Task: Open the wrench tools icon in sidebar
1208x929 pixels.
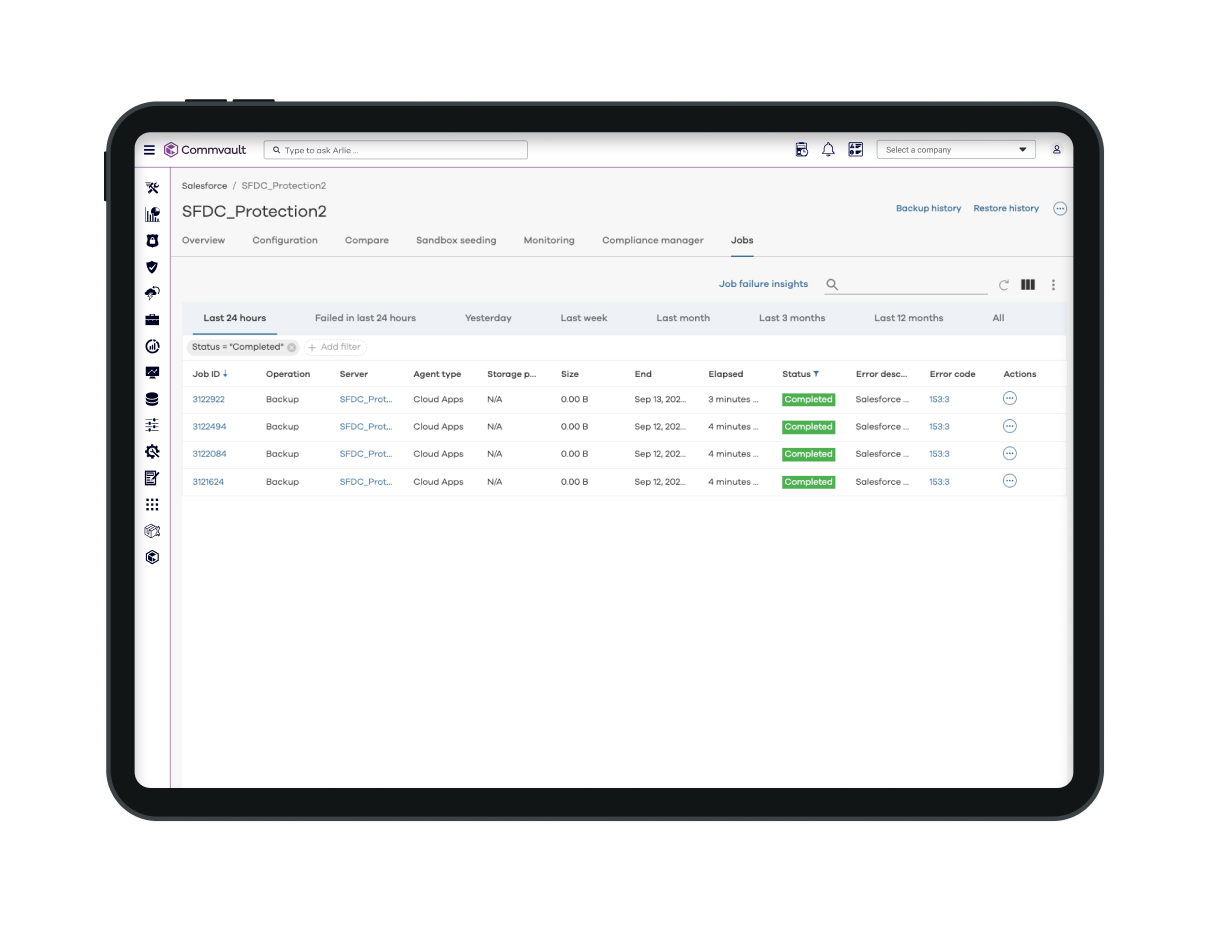Action: coord(152,187)
